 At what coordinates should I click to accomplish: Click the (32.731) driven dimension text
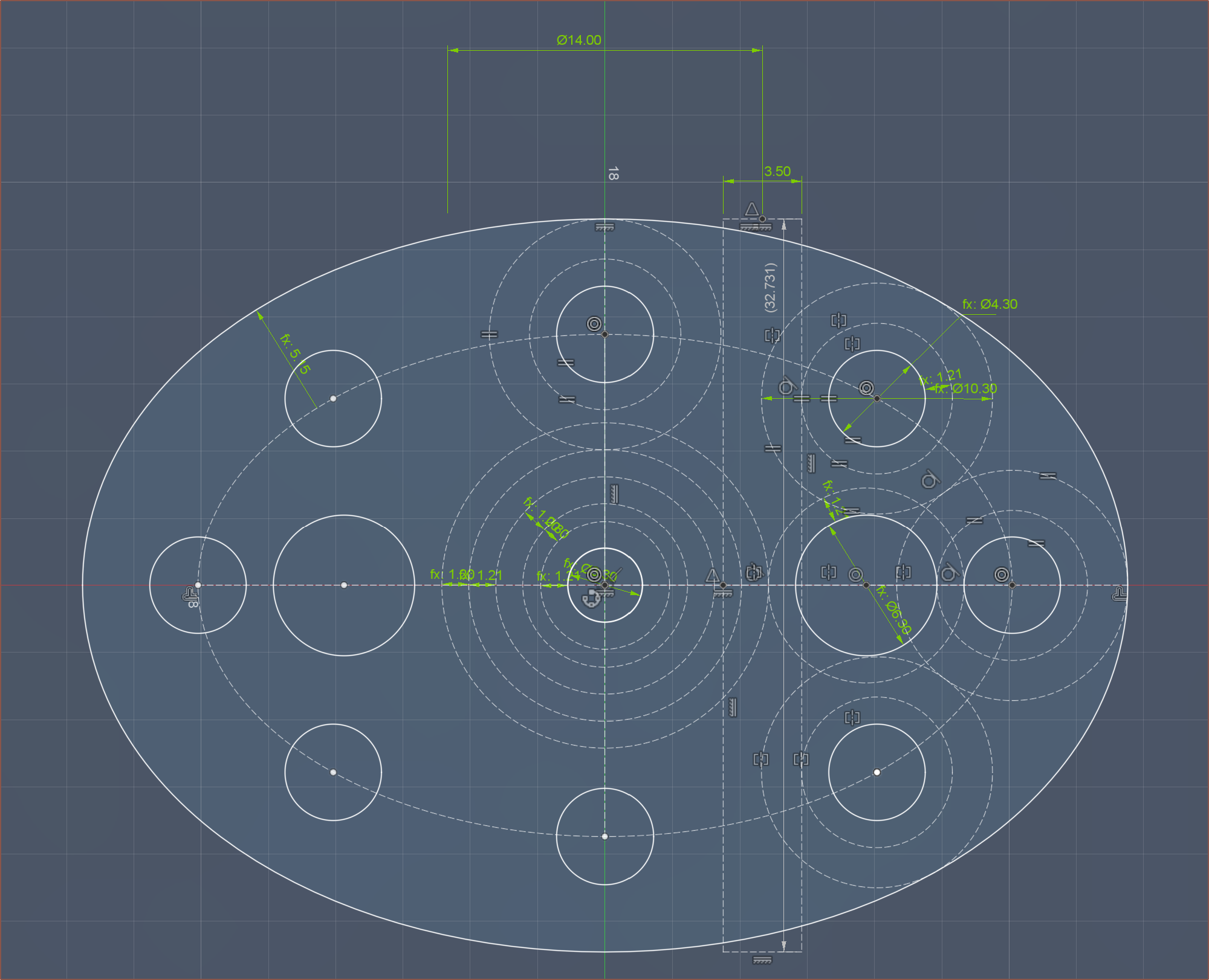tap(770, 287)
